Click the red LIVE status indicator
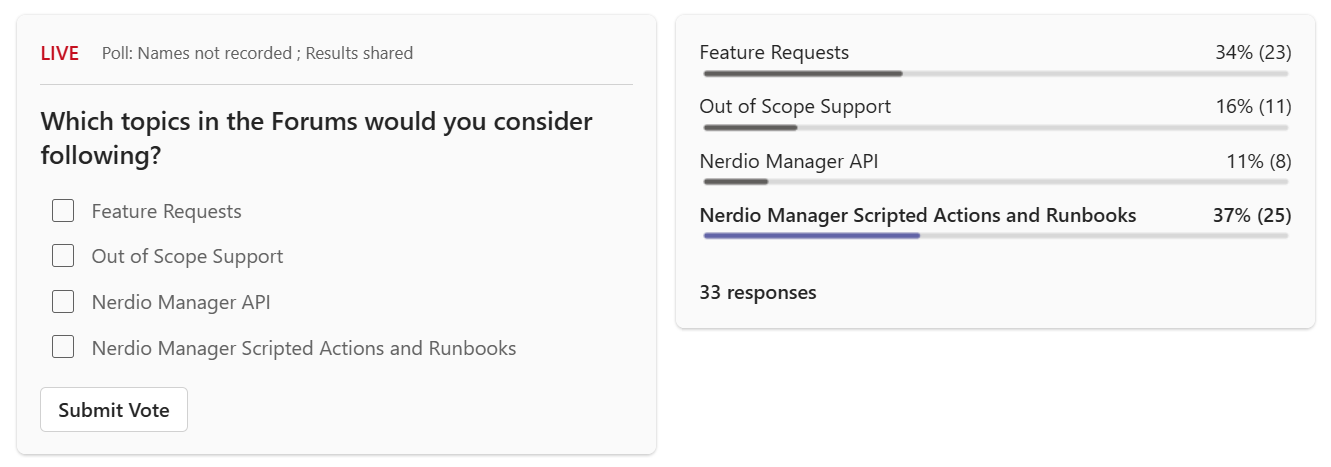Screen dimensions: 1331x467 pos(60,54)
